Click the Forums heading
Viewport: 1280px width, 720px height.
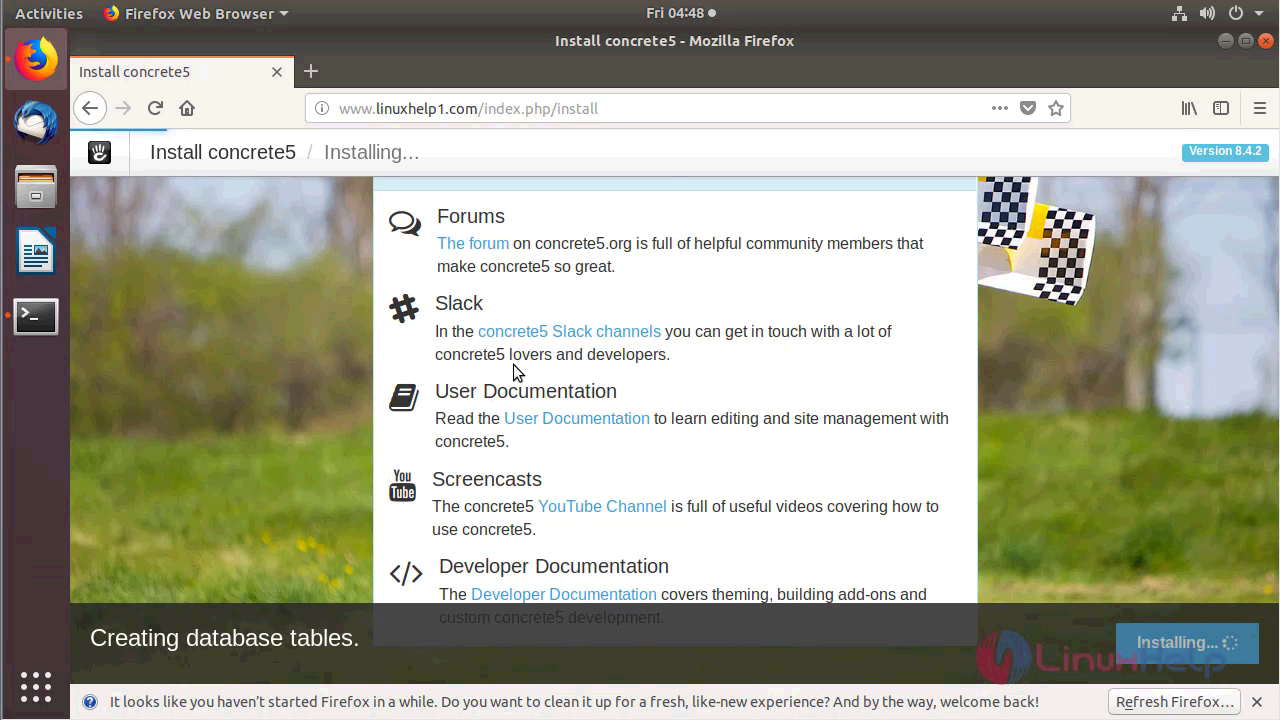coord(471,216)
